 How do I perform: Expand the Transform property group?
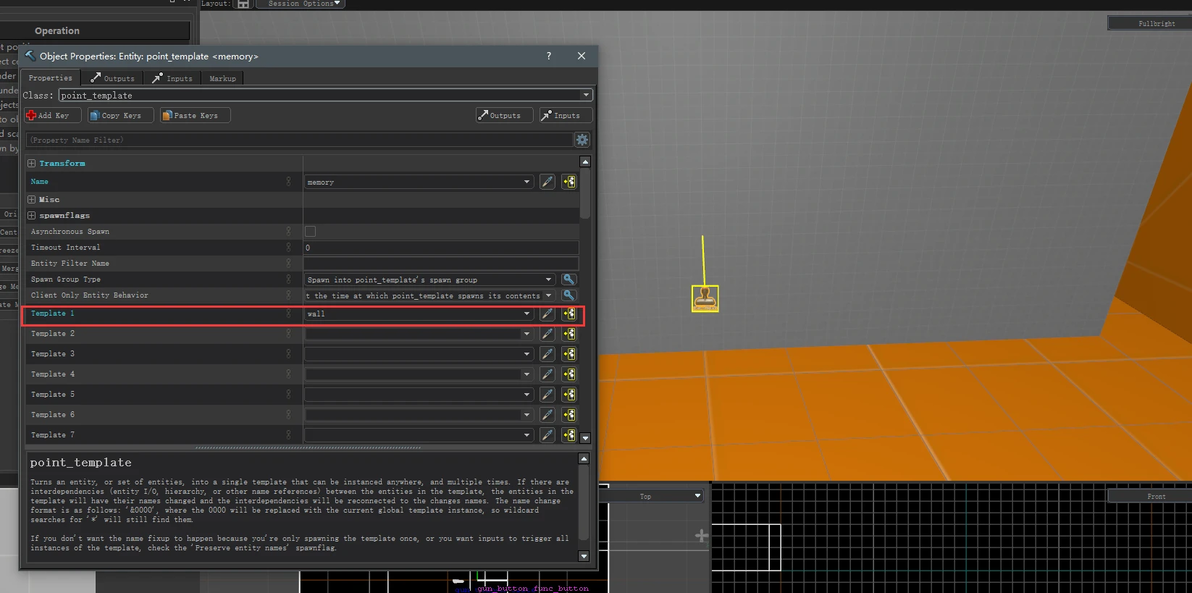32,163
